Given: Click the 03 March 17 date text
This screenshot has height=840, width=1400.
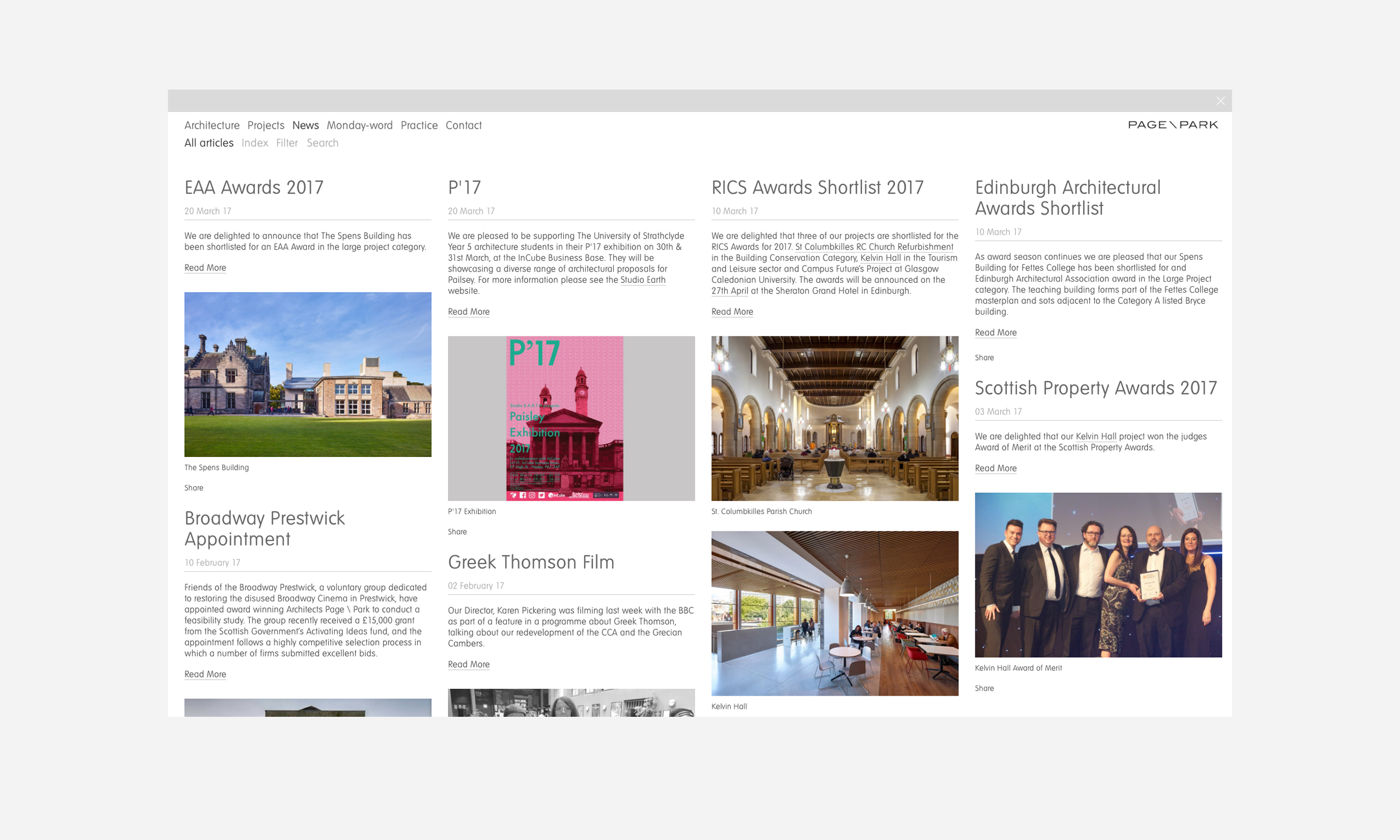Looking at the screenshot, I should [998, 412].
